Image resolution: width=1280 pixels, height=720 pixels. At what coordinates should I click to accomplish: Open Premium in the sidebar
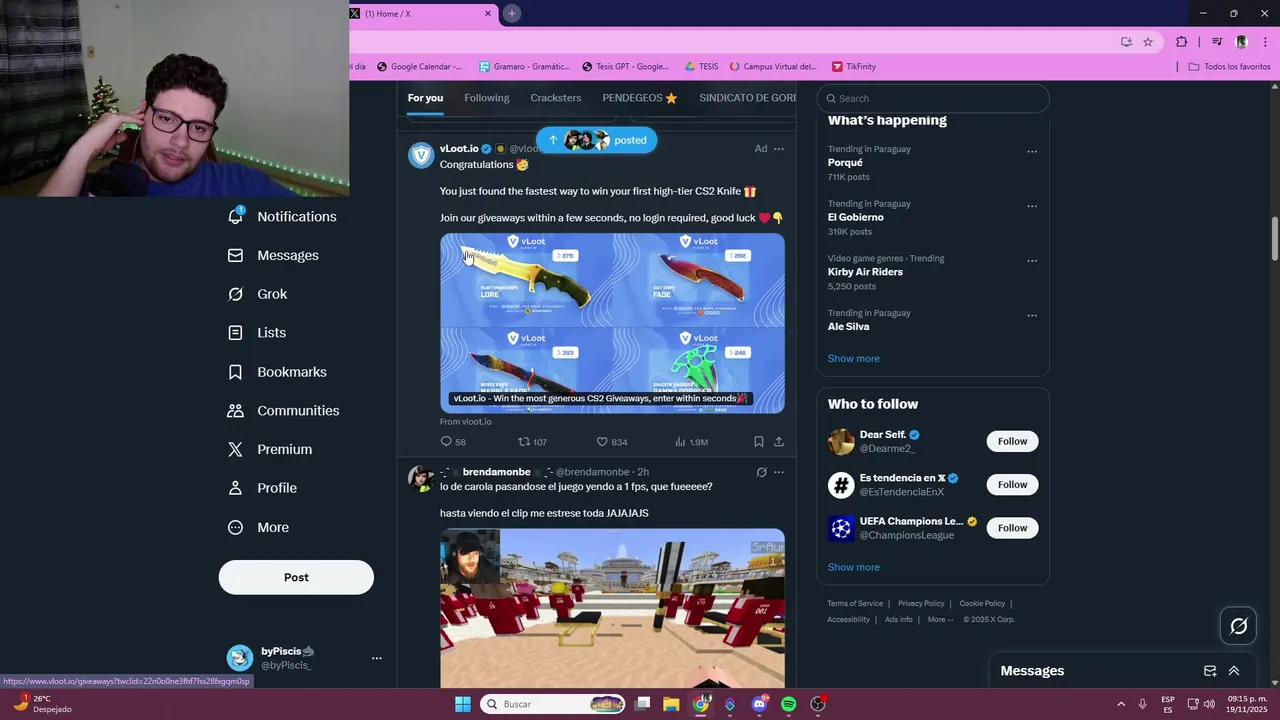(x=270, y=450)
